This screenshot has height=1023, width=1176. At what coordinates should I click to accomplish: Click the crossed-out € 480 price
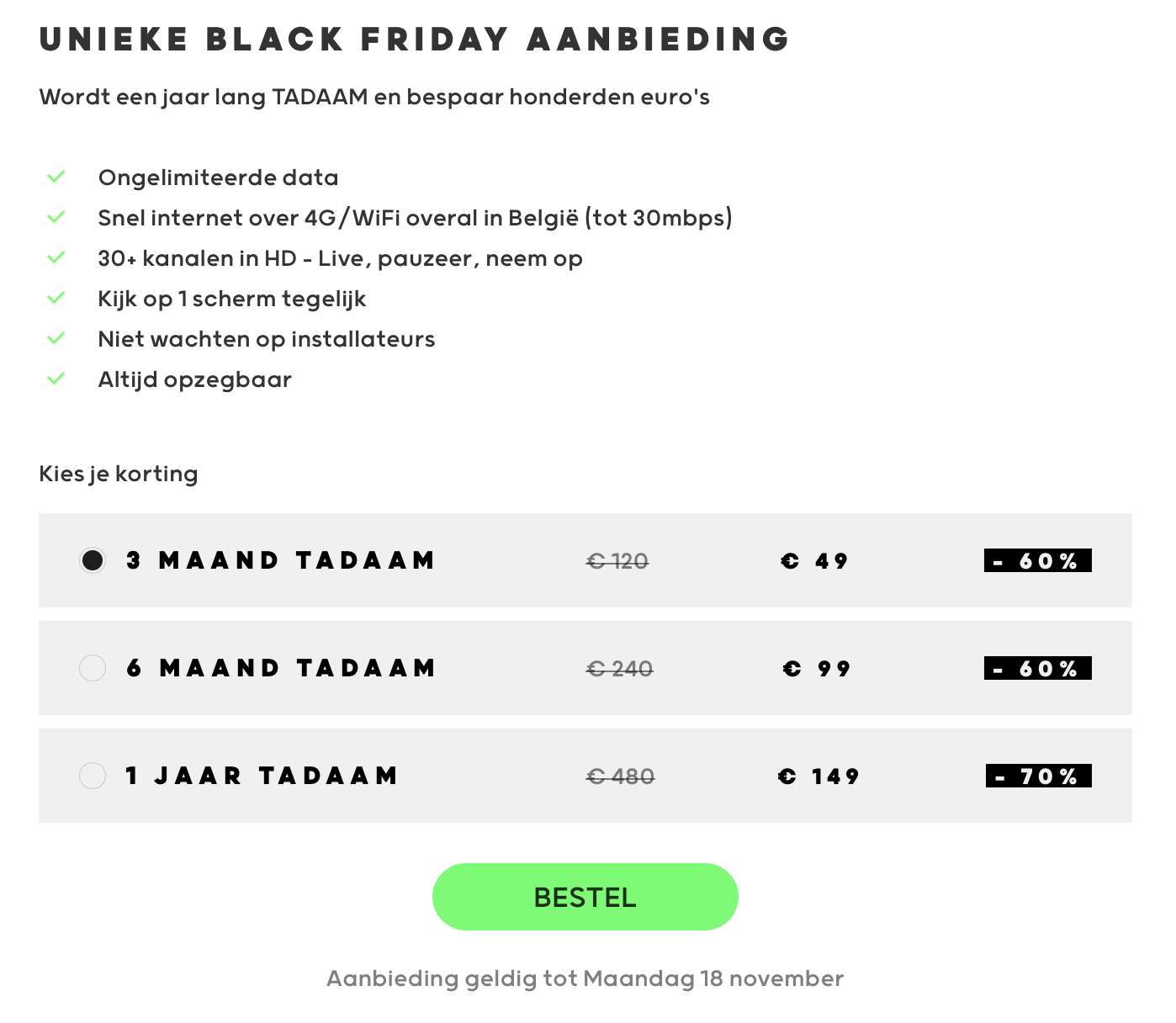click(621, 776)
